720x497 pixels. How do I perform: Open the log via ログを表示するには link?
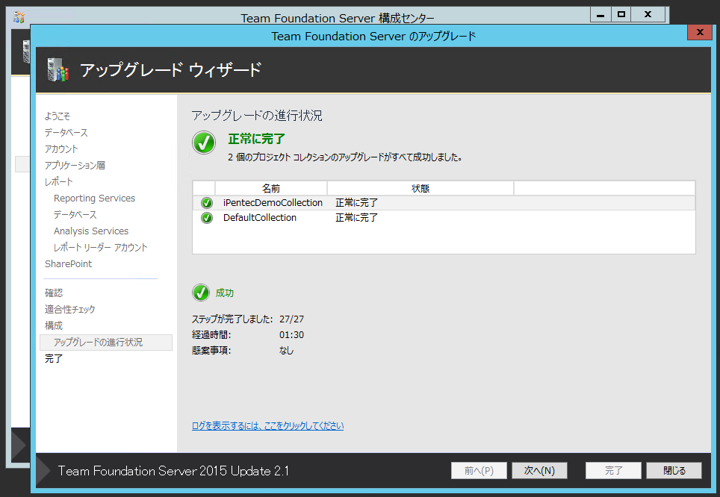tap(268, 426)
